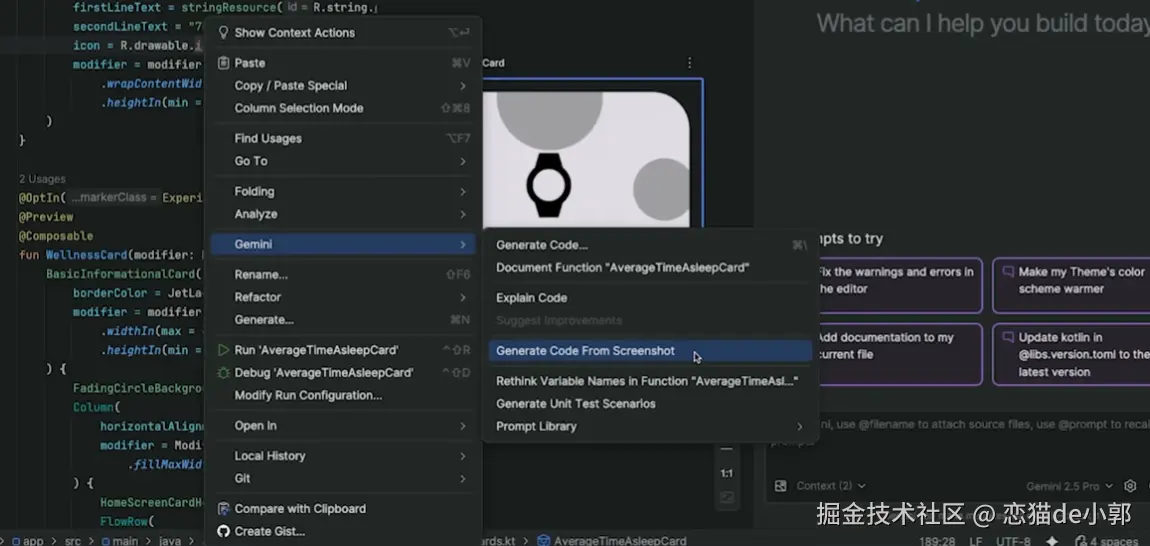The height and width of the screenshot is (546, 1150).
Task: Click the context attachment icon in Gemini panel
Action: [x=780, y=486]
